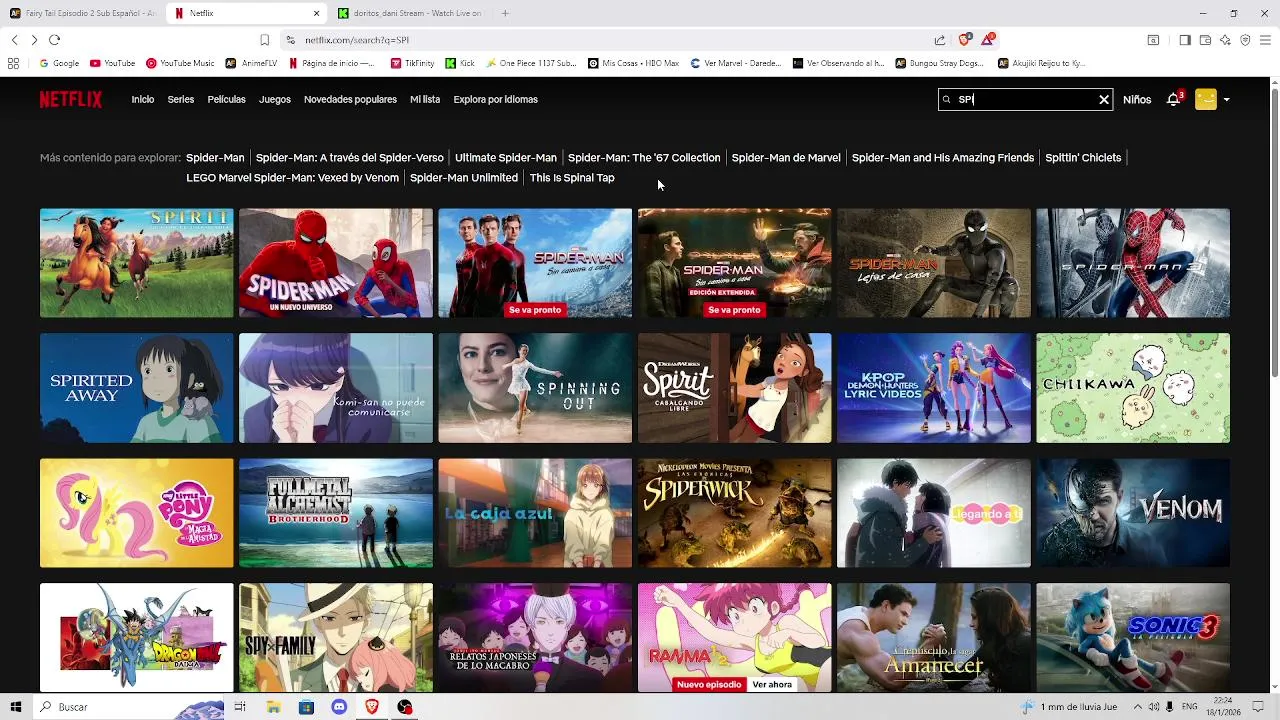Open a new browser tab

pyautogui.click(x=505, y=13)
